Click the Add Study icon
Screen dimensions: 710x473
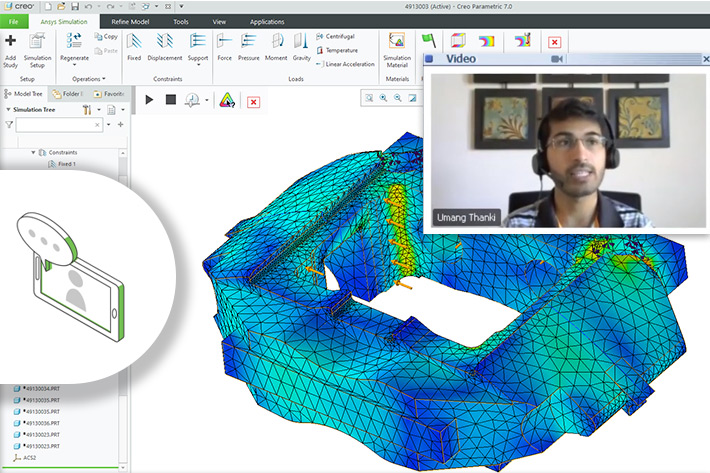pyautogui.click(x=10, y=46)
